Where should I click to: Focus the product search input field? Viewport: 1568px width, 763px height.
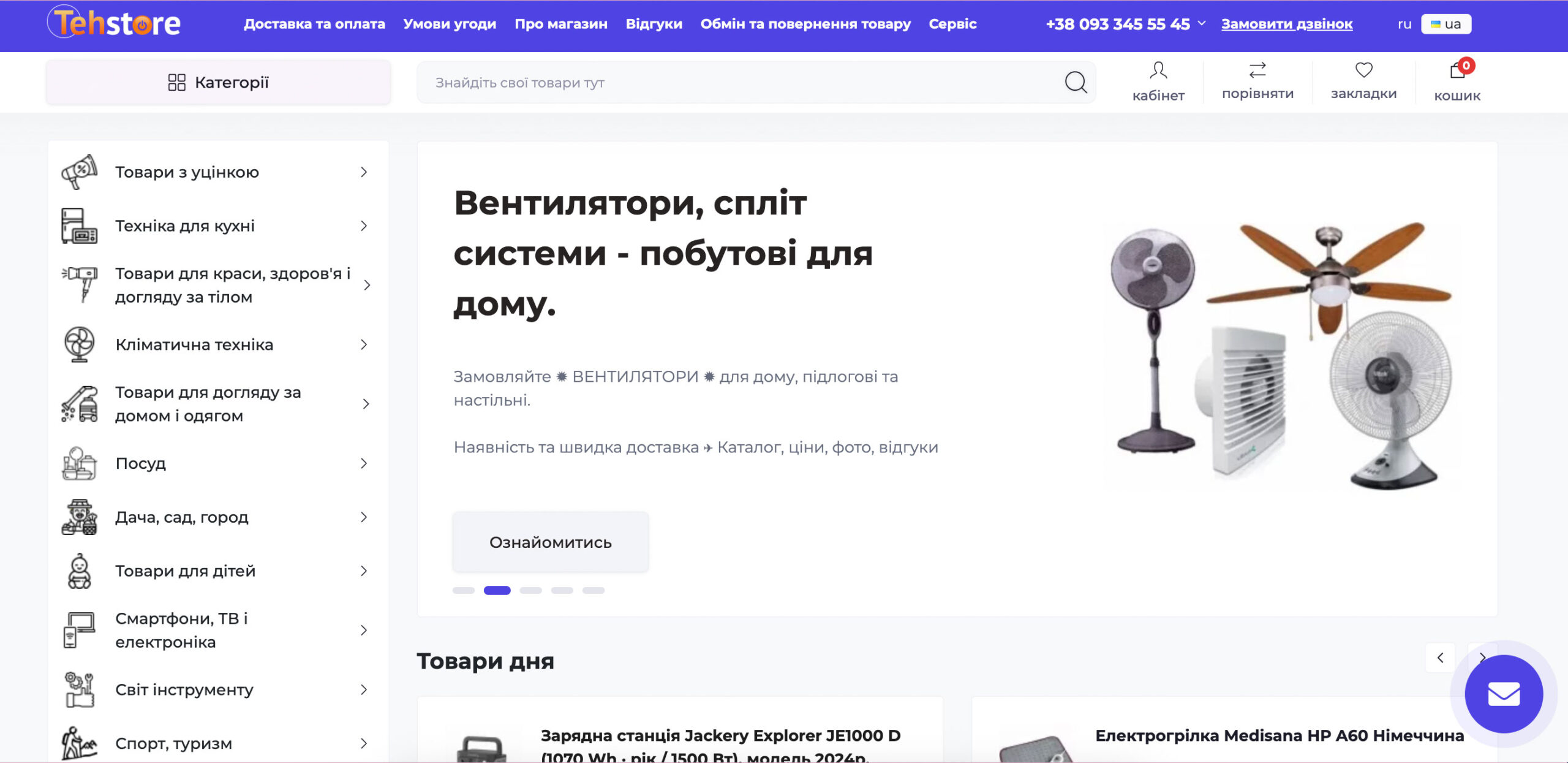[x=735, y=82]
